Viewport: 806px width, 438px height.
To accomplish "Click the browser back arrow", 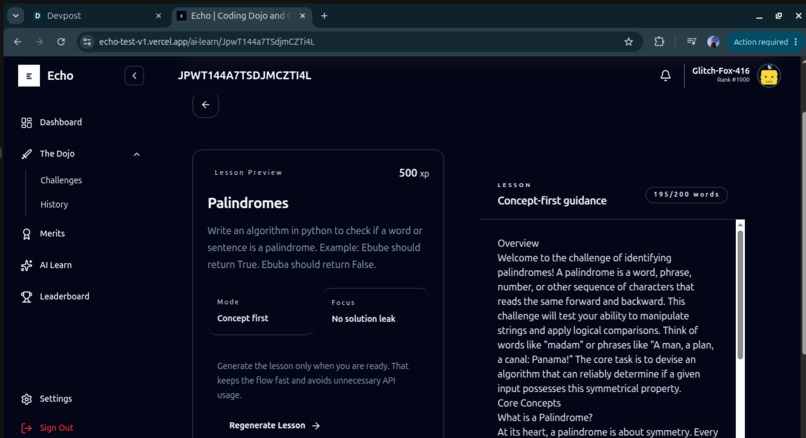I will [x=18, y=42].
